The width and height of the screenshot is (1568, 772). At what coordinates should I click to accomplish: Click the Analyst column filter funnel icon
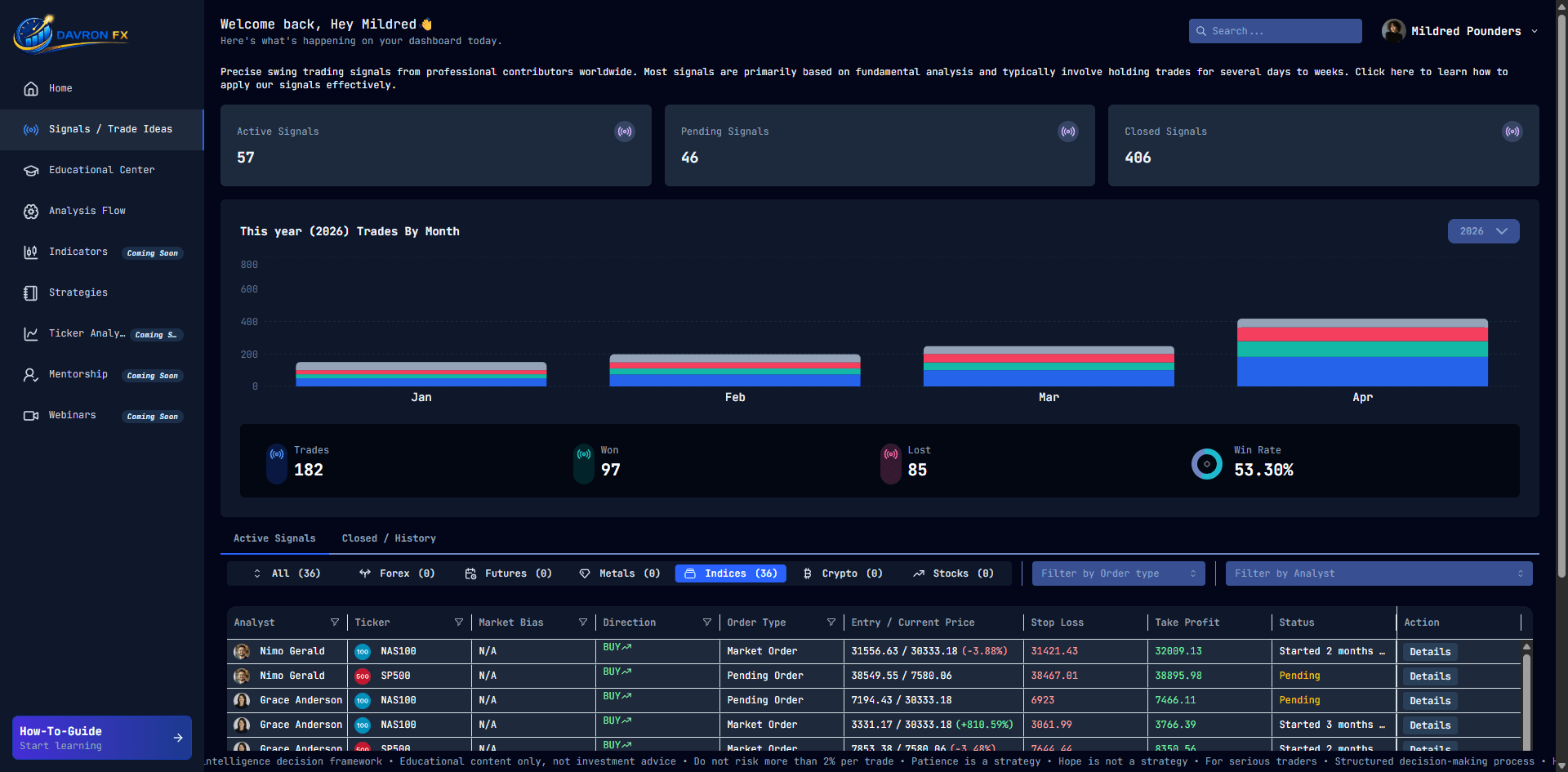point(335,623)
